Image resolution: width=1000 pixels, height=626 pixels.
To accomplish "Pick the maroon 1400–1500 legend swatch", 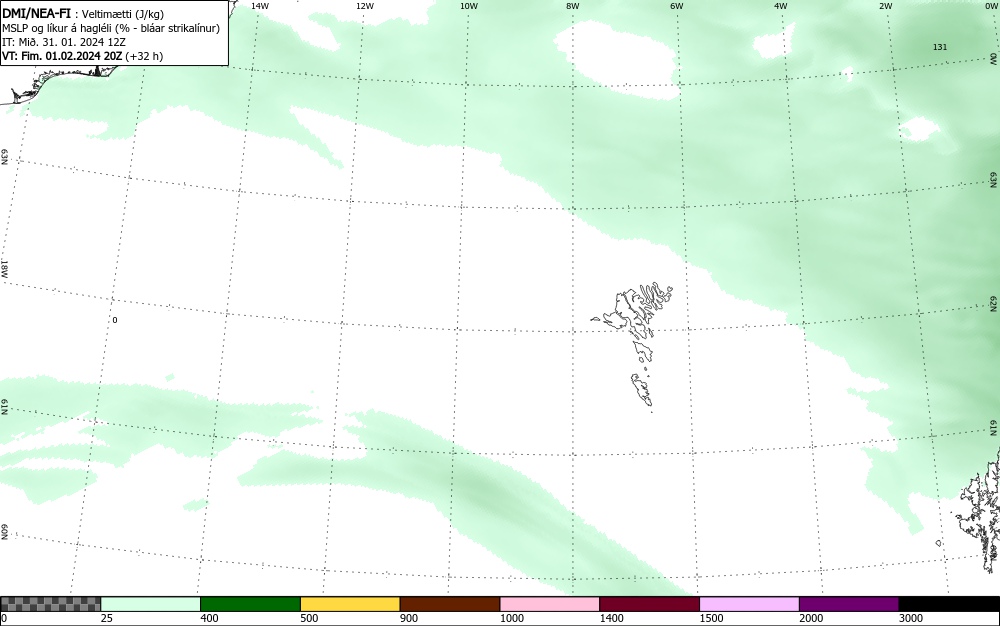I will 649,604.
